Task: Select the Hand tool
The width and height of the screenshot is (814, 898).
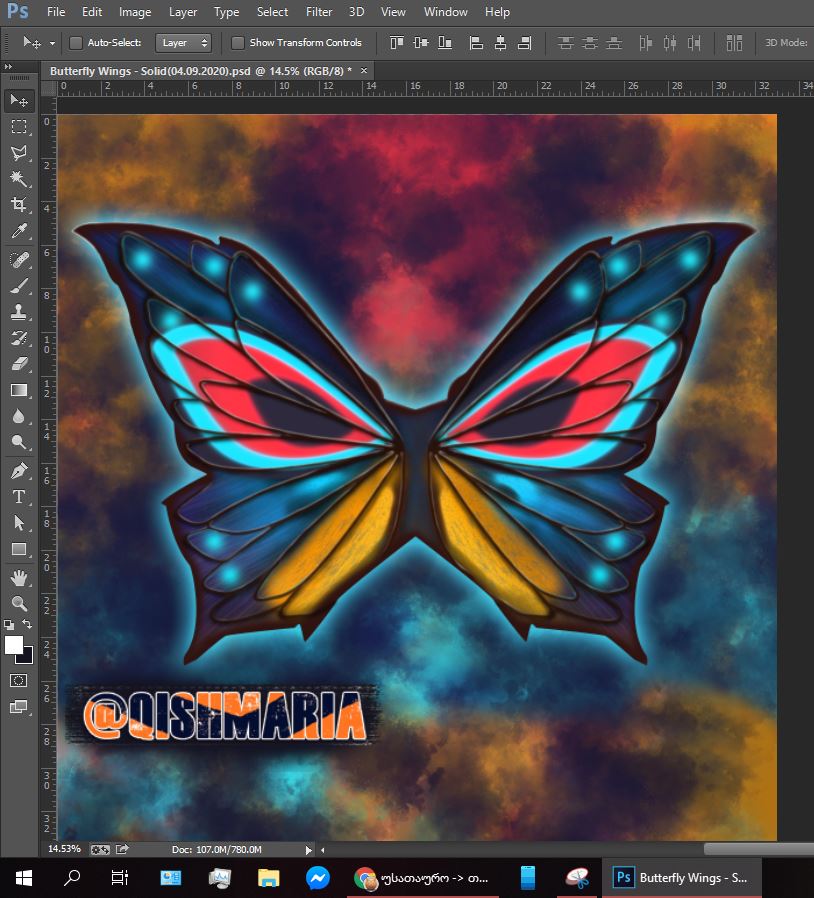Action: pos(19,578)
